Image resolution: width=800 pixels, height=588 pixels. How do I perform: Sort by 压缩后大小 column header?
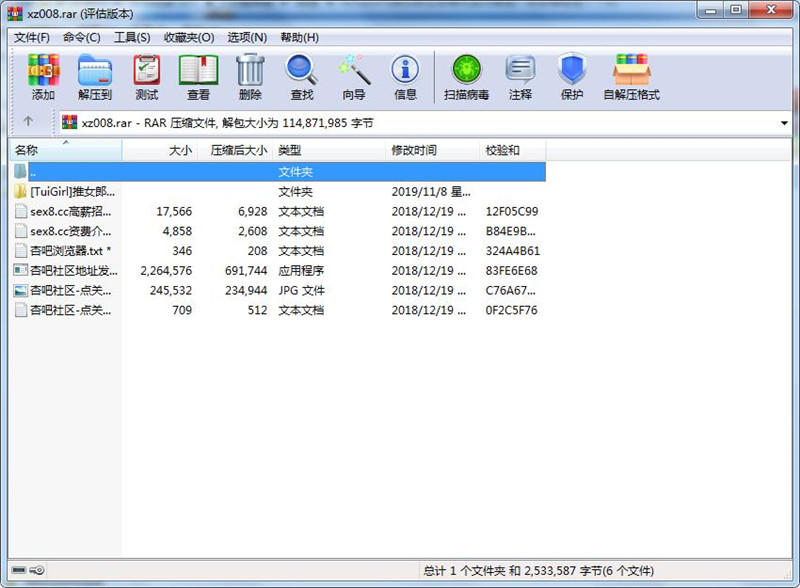235,150
